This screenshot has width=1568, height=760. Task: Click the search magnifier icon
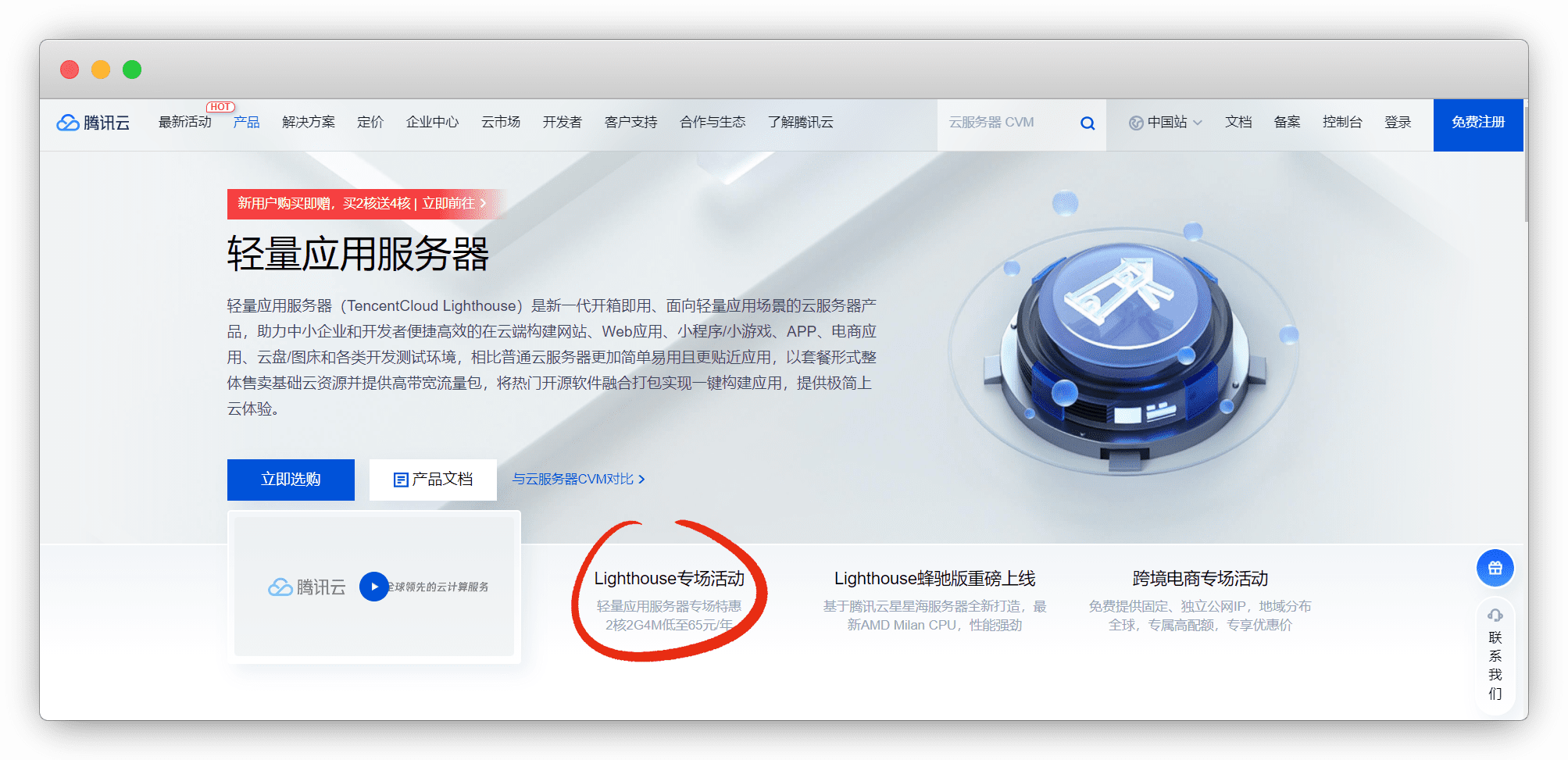1087,123
